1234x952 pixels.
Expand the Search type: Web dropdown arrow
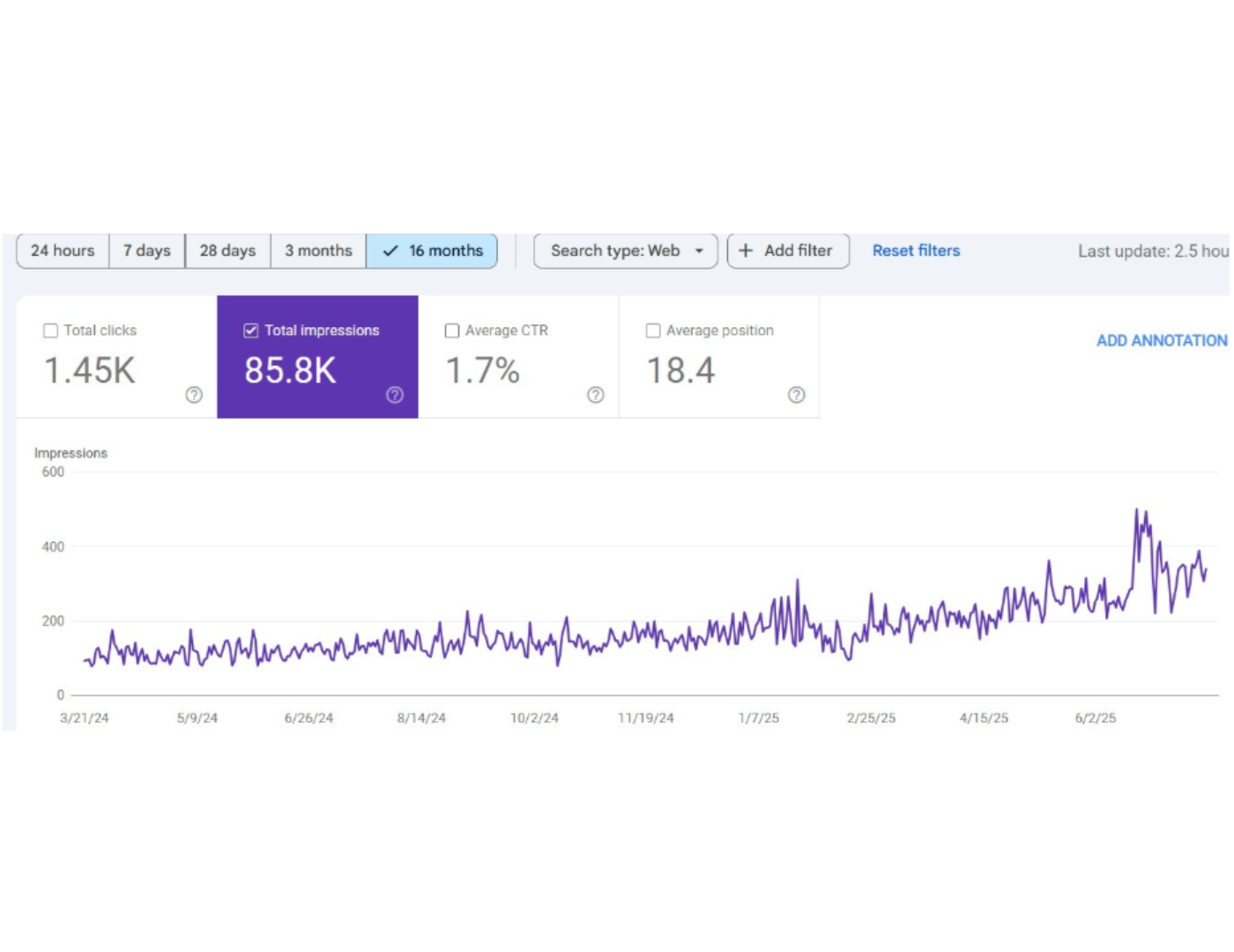coord(699,251)
